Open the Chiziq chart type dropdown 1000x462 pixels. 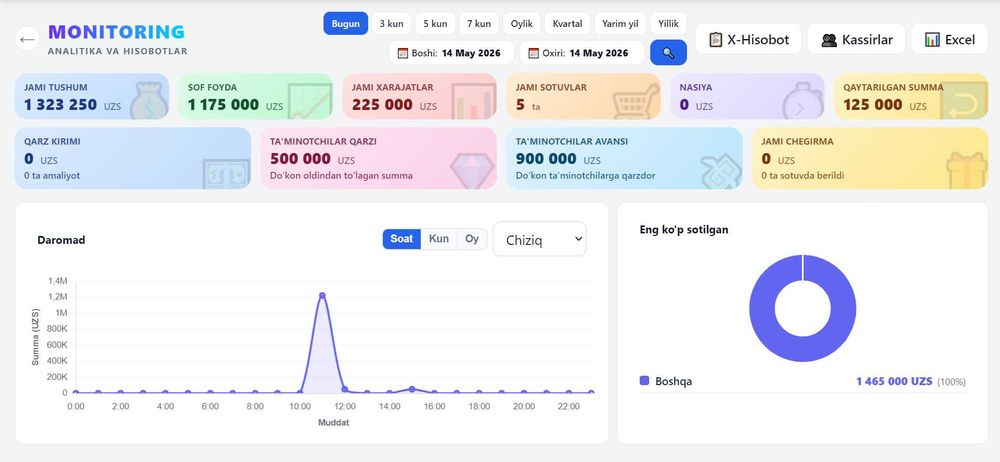tap(540, 239)
